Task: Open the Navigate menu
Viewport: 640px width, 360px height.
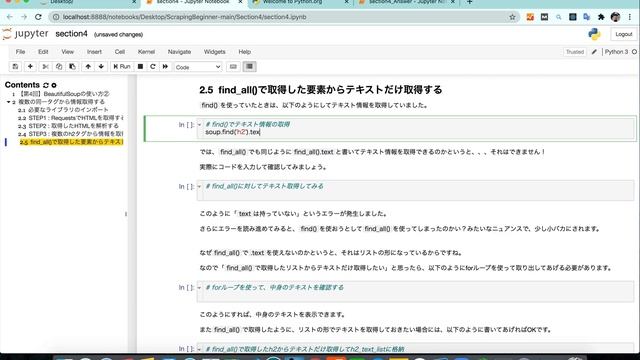Action: click(179, 52)
